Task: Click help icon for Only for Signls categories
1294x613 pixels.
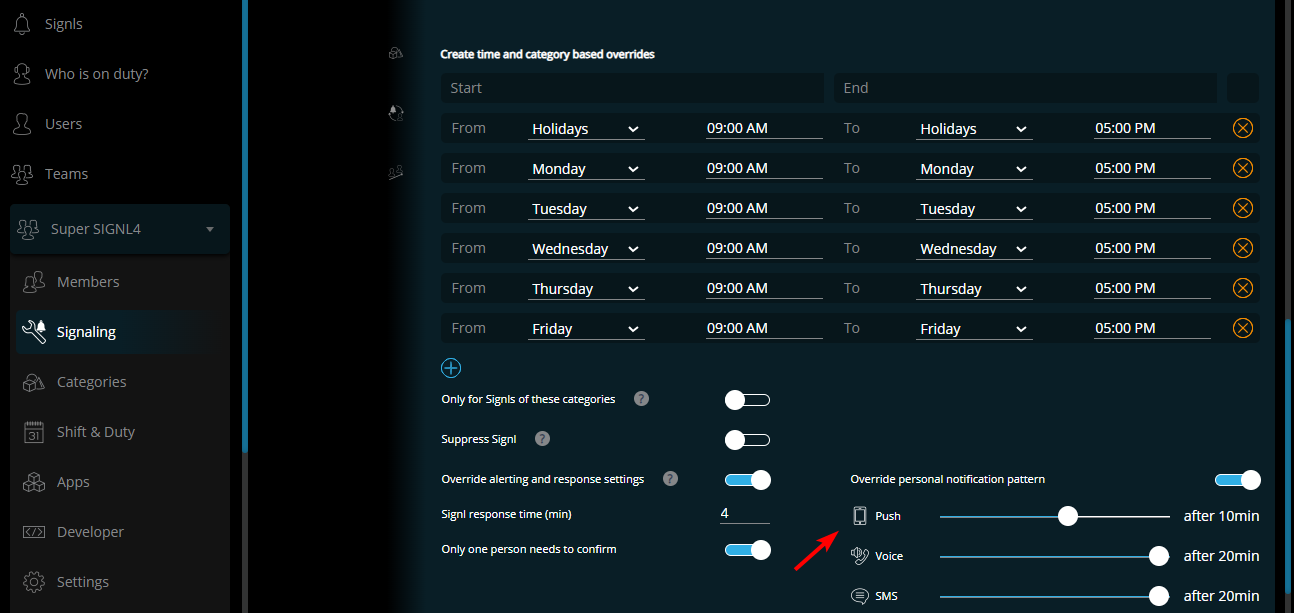Action: coord(642,399)
